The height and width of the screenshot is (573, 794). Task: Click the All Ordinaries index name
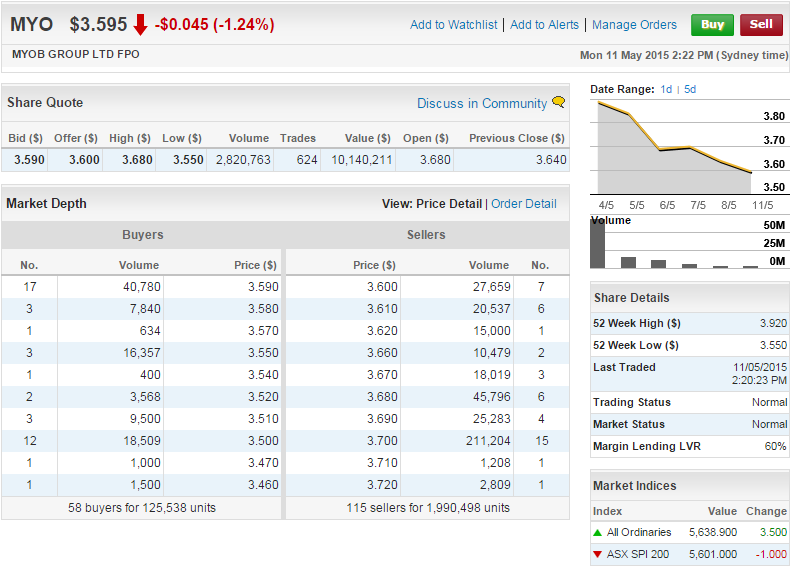click(639, 533)
